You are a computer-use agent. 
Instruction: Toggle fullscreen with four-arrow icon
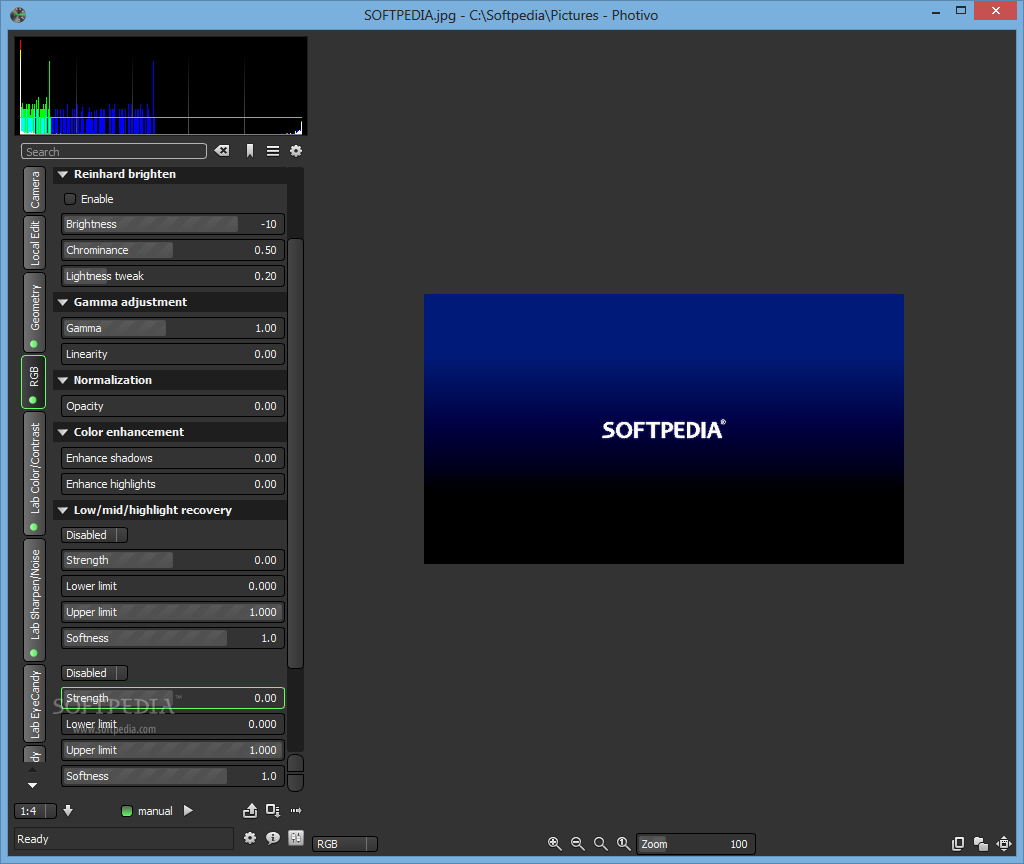1004,844
